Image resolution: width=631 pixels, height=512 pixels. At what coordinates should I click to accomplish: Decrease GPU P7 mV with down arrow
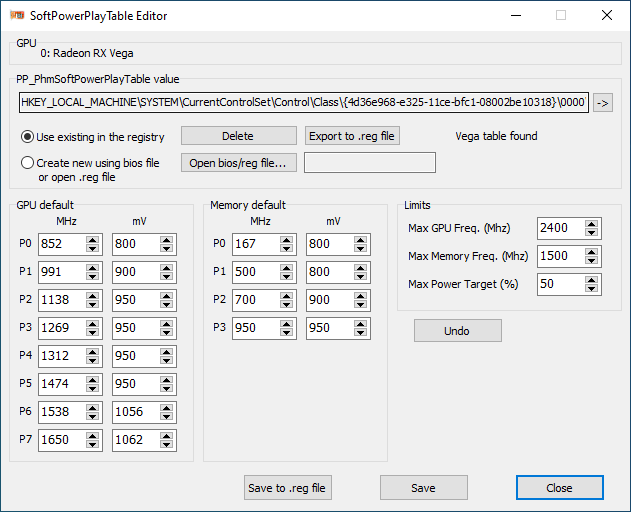[x=167, y=444]
